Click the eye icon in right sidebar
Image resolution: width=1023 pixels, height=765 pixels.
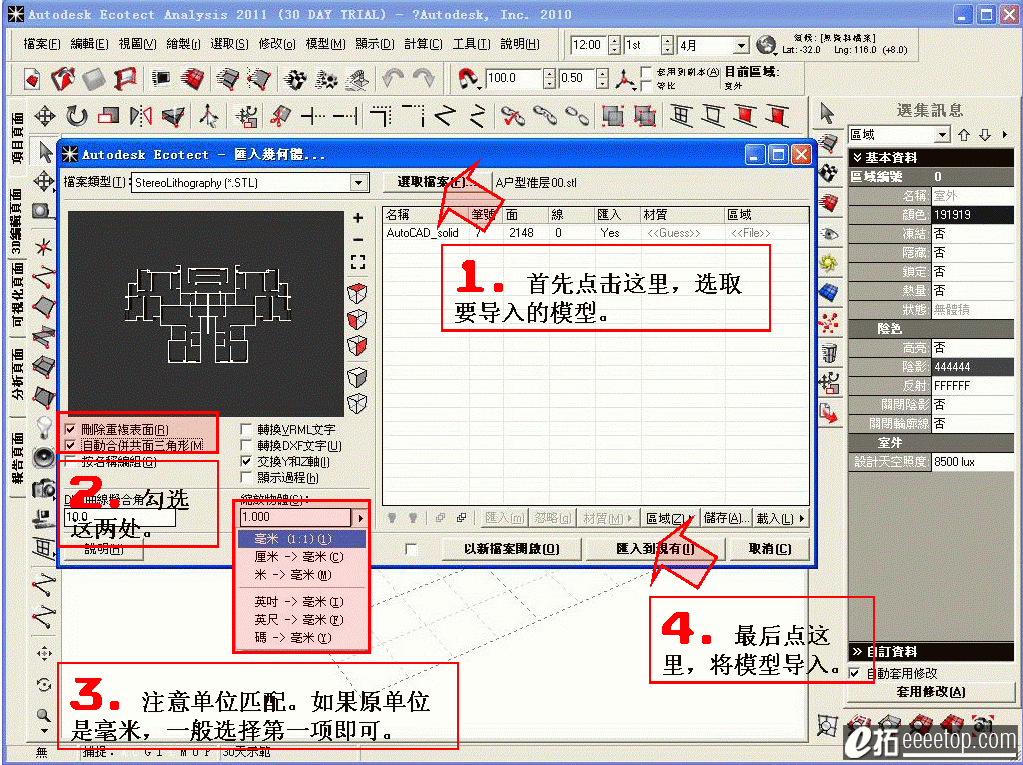tap(829, 233)
